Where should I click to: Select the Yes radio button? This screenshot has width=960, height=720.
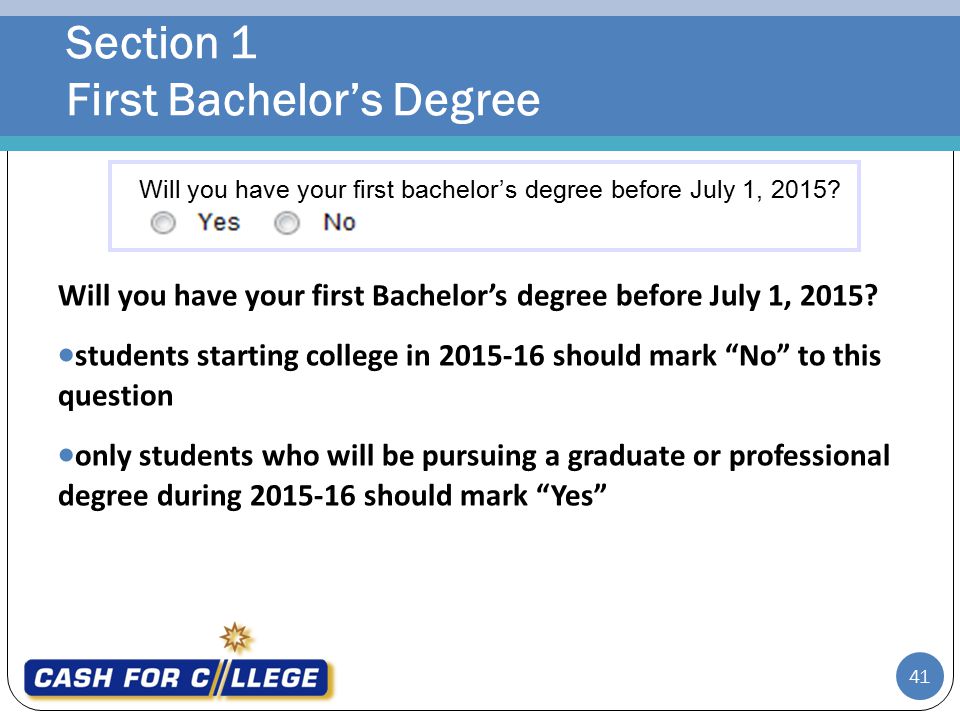(x=163, y=223)
